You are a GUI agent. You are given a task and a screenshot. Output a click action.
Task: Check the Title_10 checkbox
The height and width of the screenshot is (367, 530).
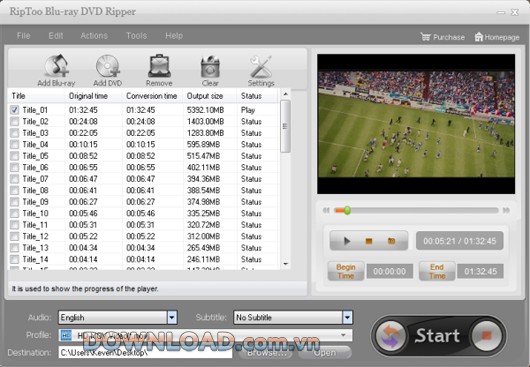(x=15, y=213)
